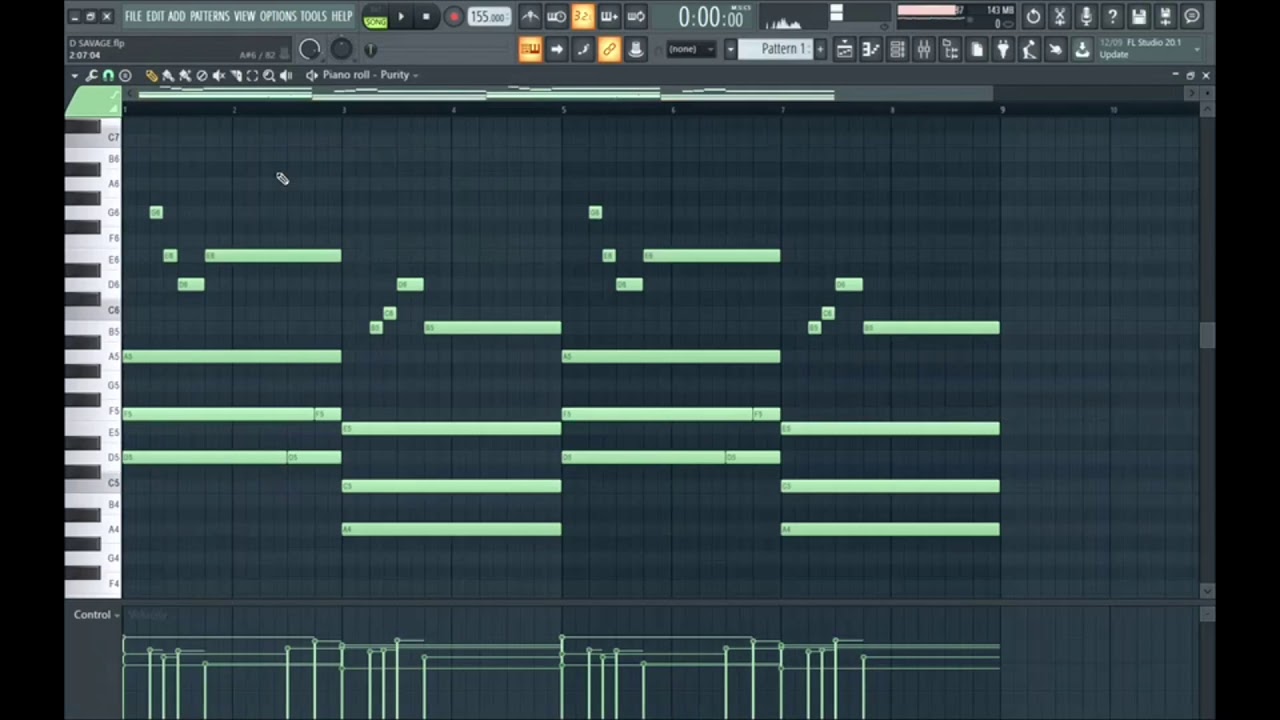Click the render/export audio icon
Image resolution: width=1280 pixels, height=720 pixels.
coord(1165,16)
